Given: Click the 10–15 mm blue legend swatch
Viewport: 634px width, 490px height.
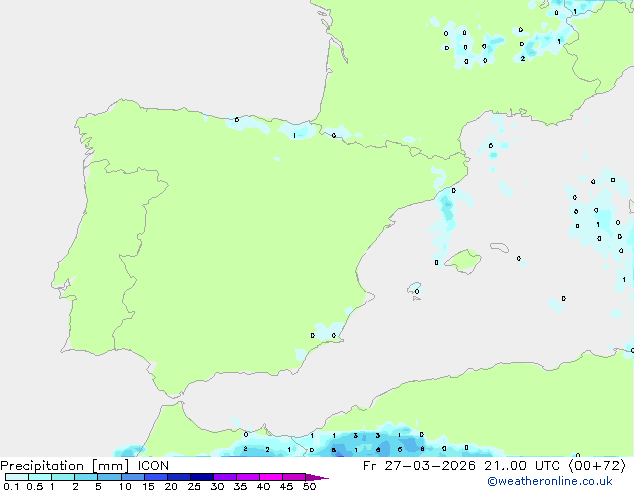Looking at the screenshot, I should [133, 477].
